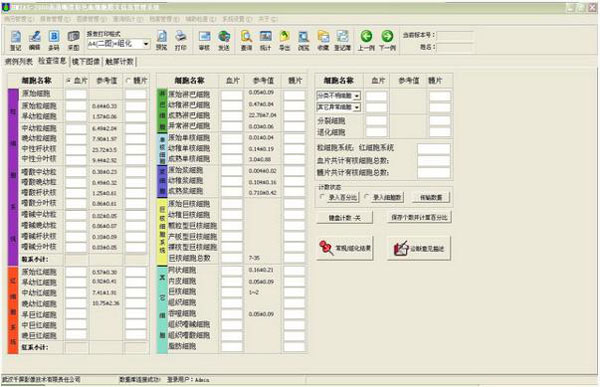Screen dimensions: 600x387
Task: Select the 录入百分比 radio option
Action: click(322, 197)
